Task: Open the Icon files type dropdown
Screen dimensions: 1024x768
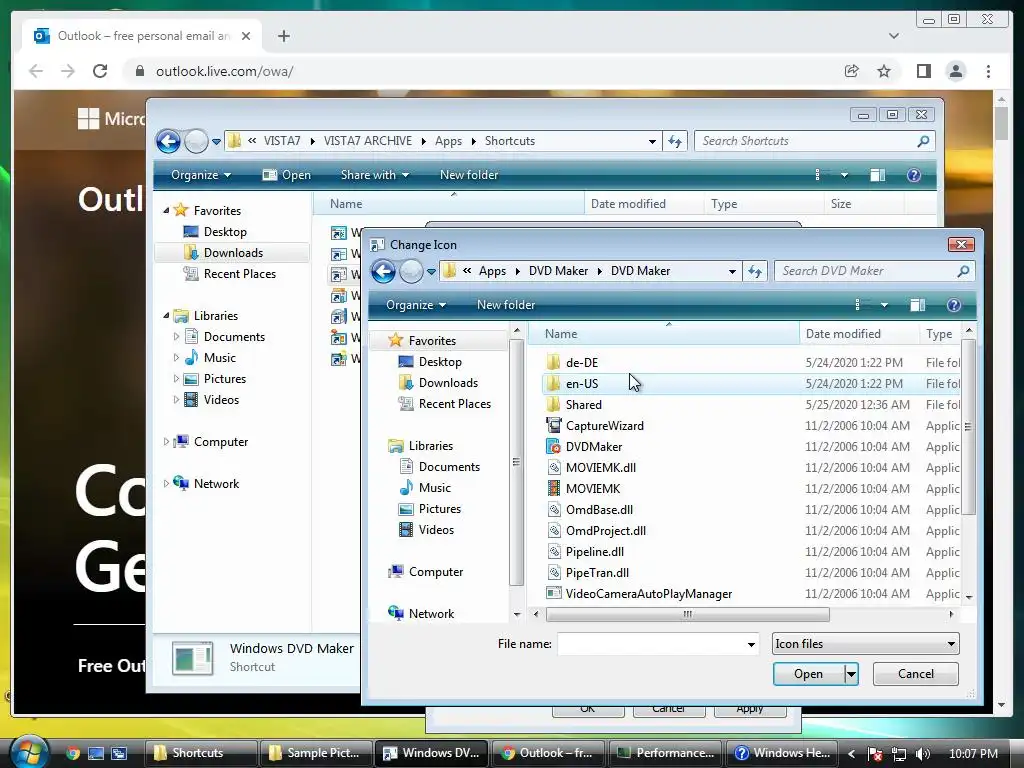Action: pyautogui.click(x=865, y=644)
